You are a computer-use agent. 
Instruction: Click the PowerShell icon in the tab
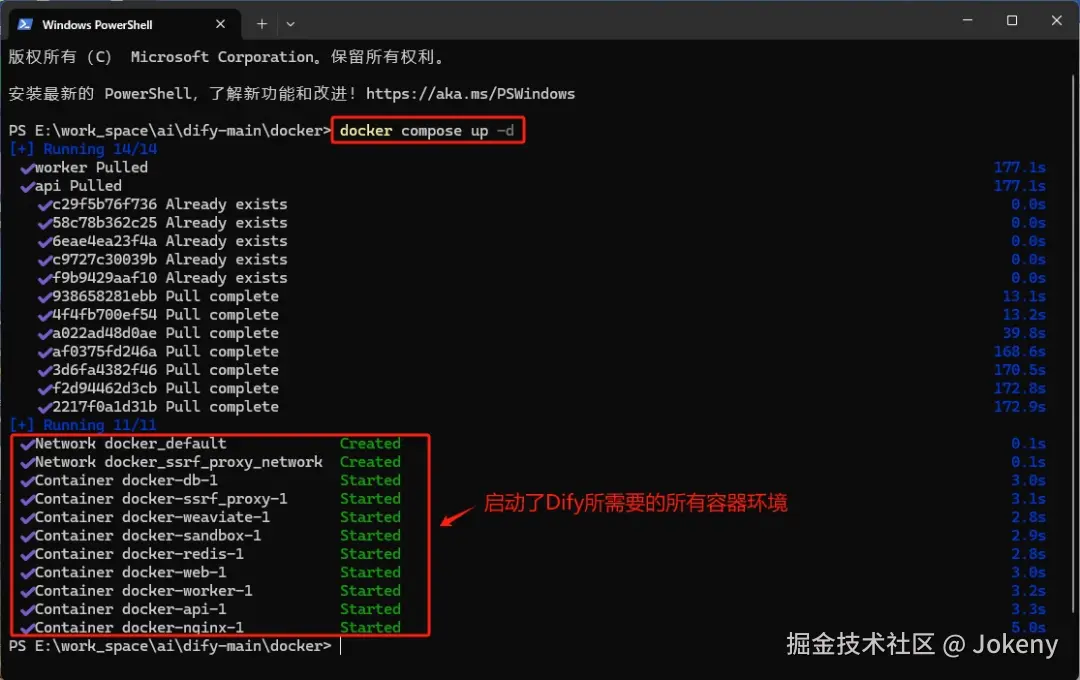(x=25, y=24)
